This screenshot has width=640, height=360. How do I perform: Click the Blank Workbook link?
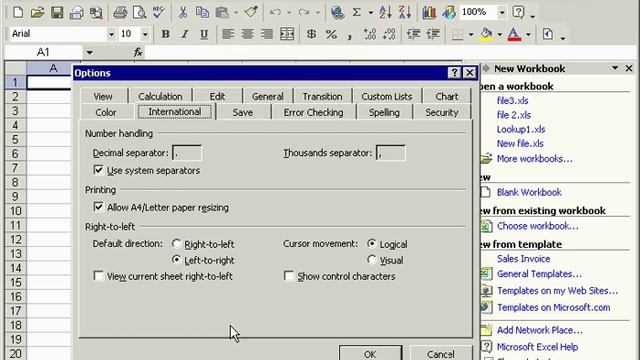[x=529, y=192]
